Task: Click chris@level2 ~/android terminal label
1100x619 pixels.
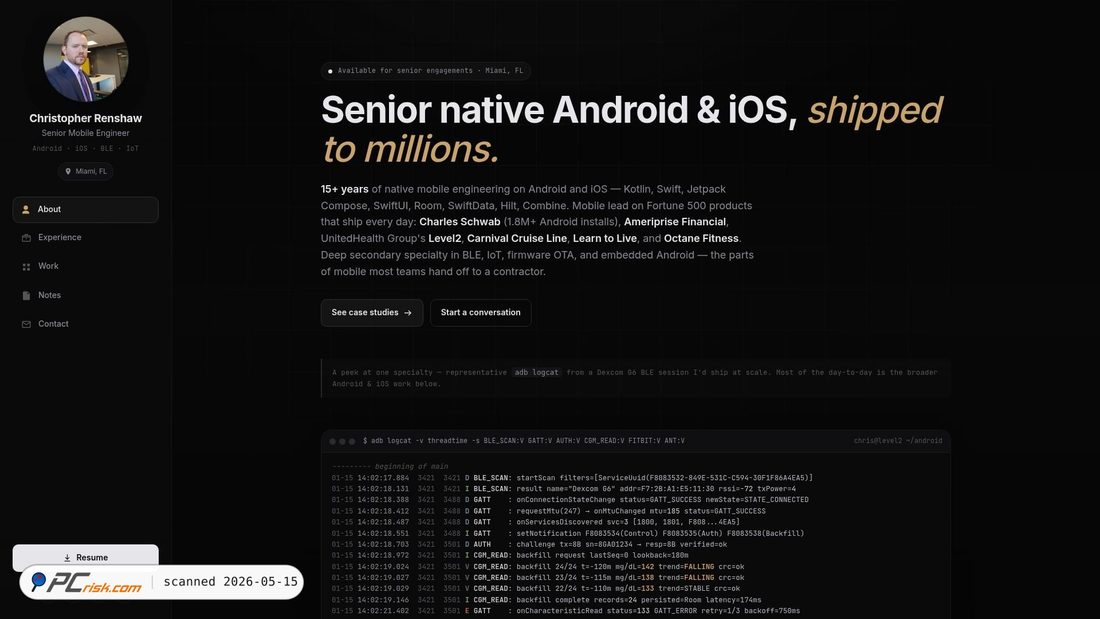Action: (x=897, y=441)
